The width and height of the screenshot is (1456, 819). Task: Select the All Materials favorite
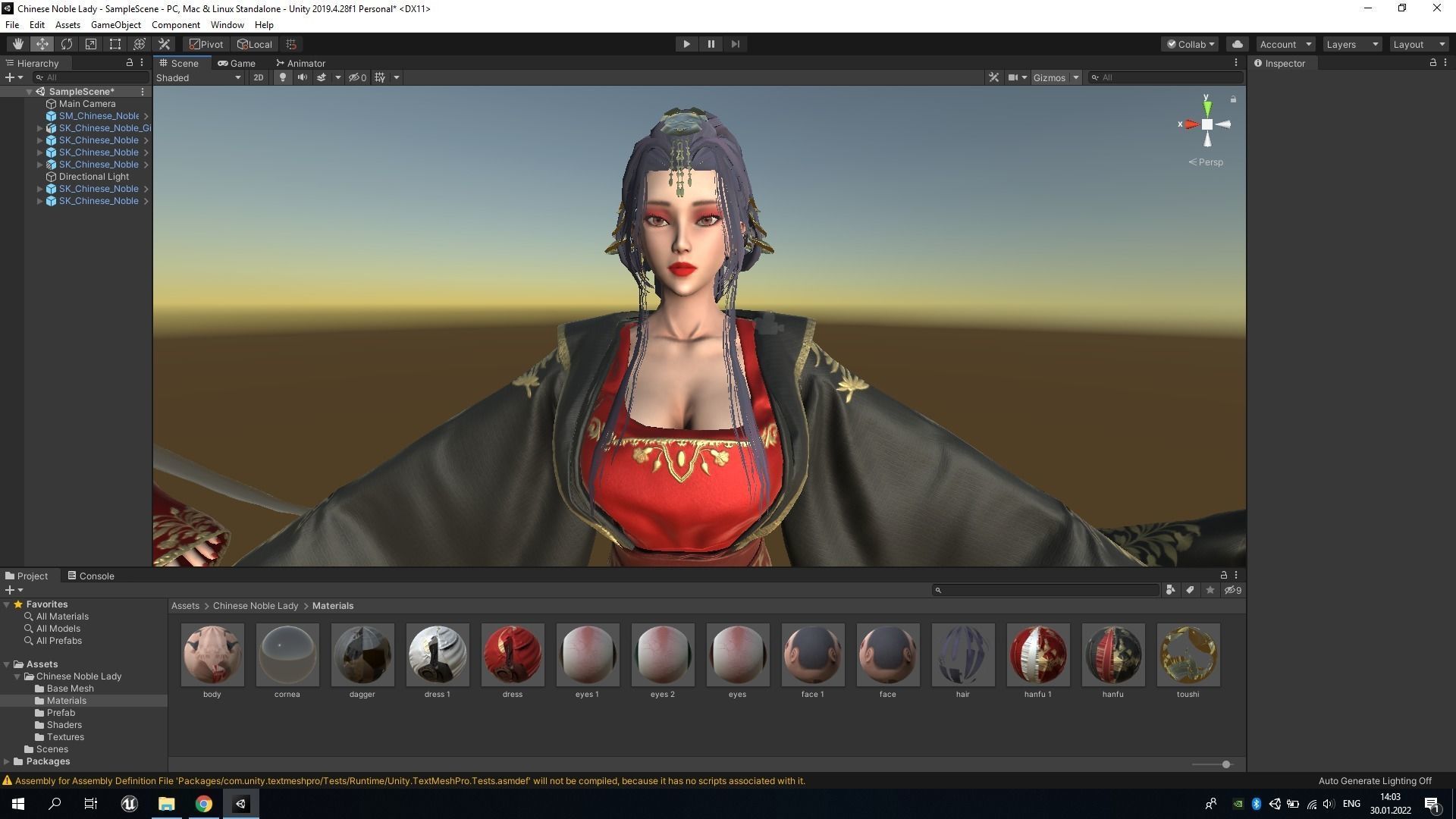click(x=62, y=617)
